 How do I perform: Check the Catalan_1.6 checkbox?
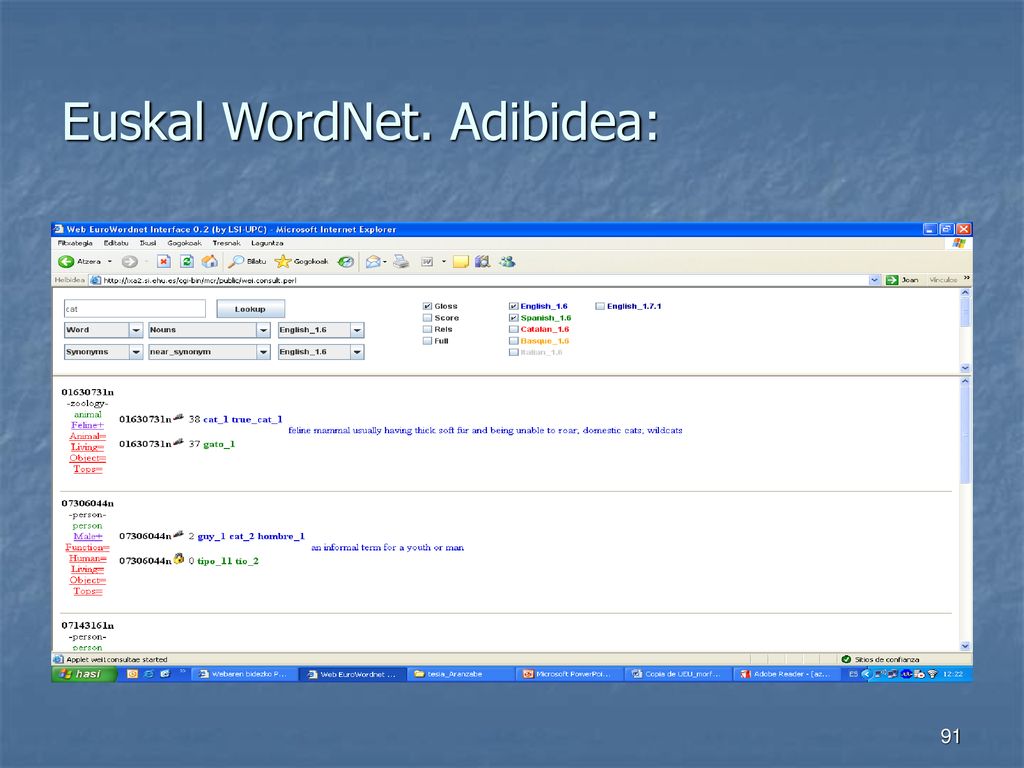[513, 329]
